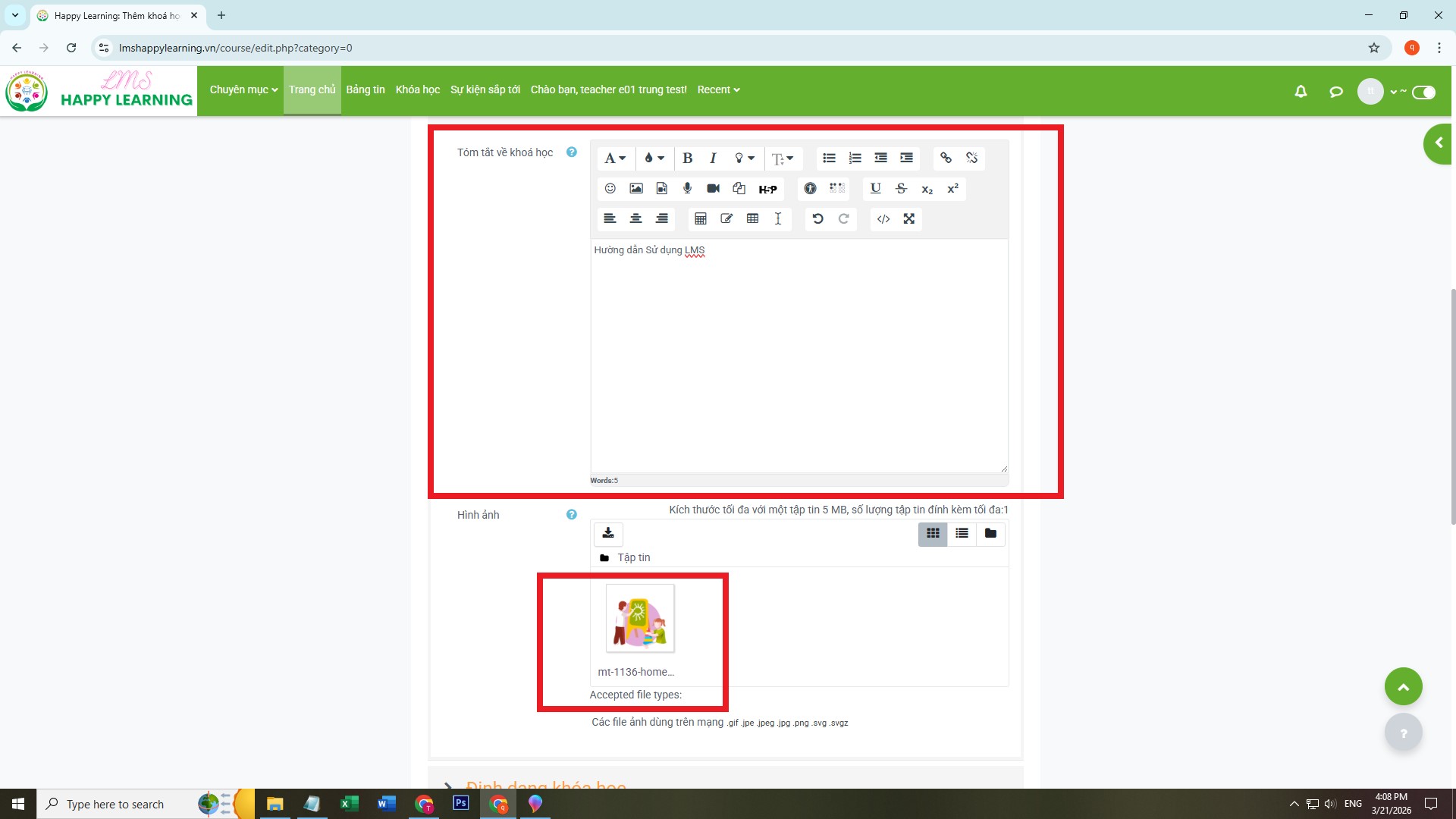Click the record audio microphone icon

[x=687, y=188]
